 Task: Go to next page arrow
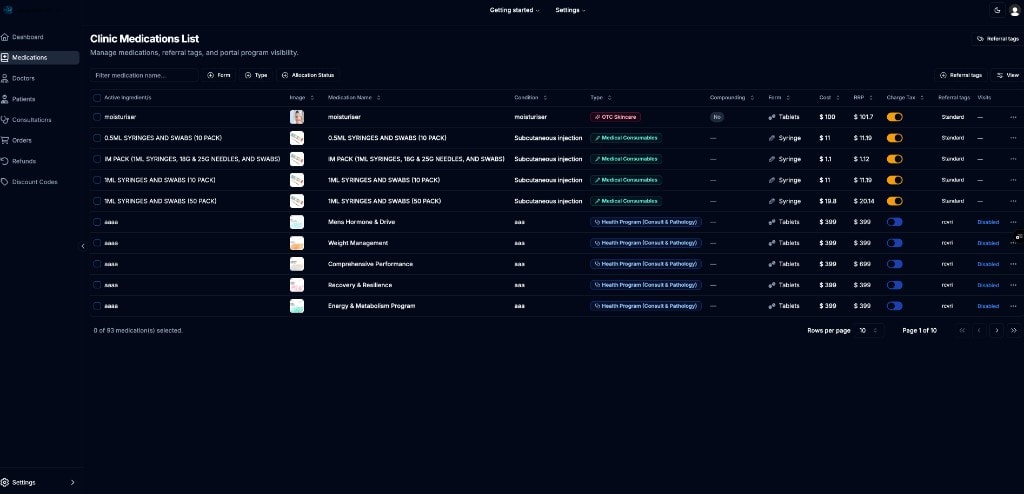coord(997,331)
